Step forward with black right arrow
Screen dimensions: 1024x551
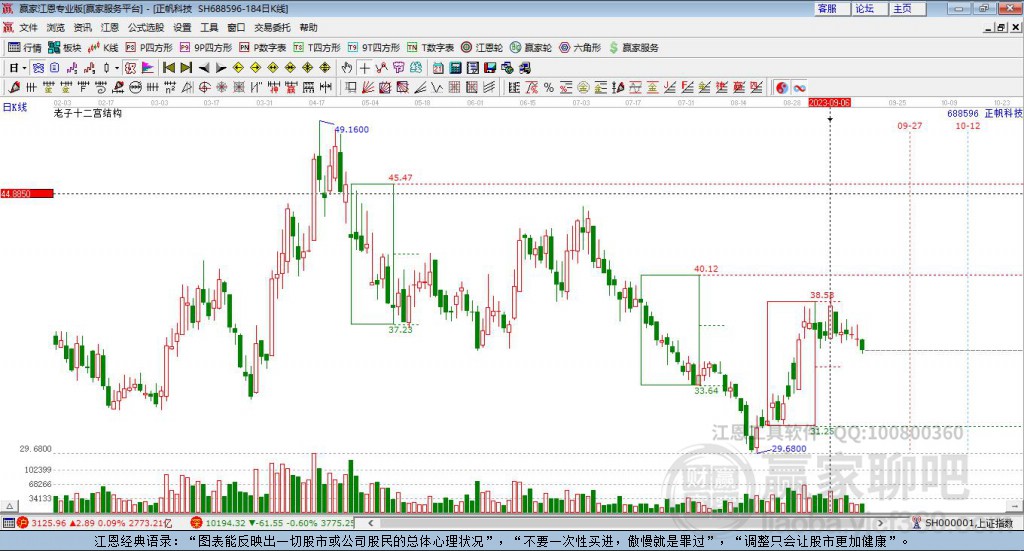coord(221,68)
